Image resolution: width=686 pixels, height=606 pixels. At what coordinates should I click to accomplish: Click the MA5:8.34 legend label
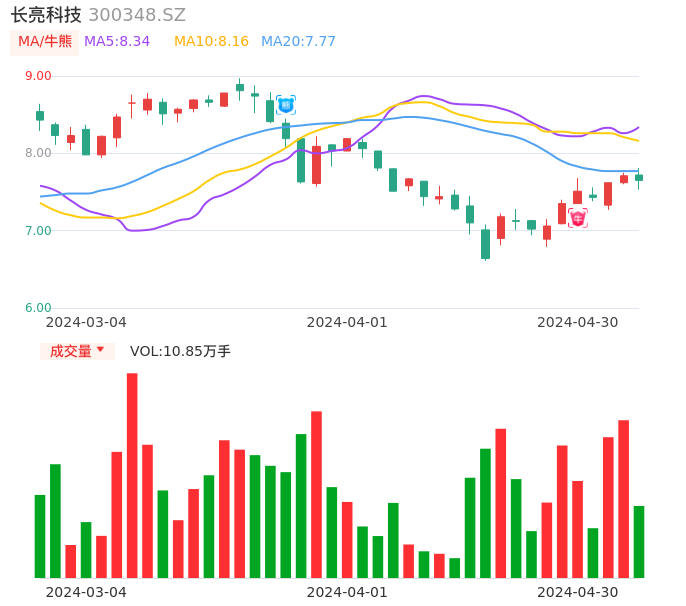(x=117, y=42)
